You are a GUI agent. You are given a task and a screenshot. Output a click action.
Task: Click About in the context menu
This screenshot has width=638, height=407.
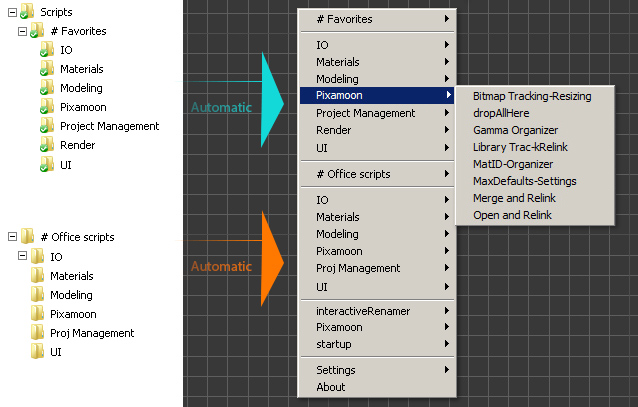point(330,387)
